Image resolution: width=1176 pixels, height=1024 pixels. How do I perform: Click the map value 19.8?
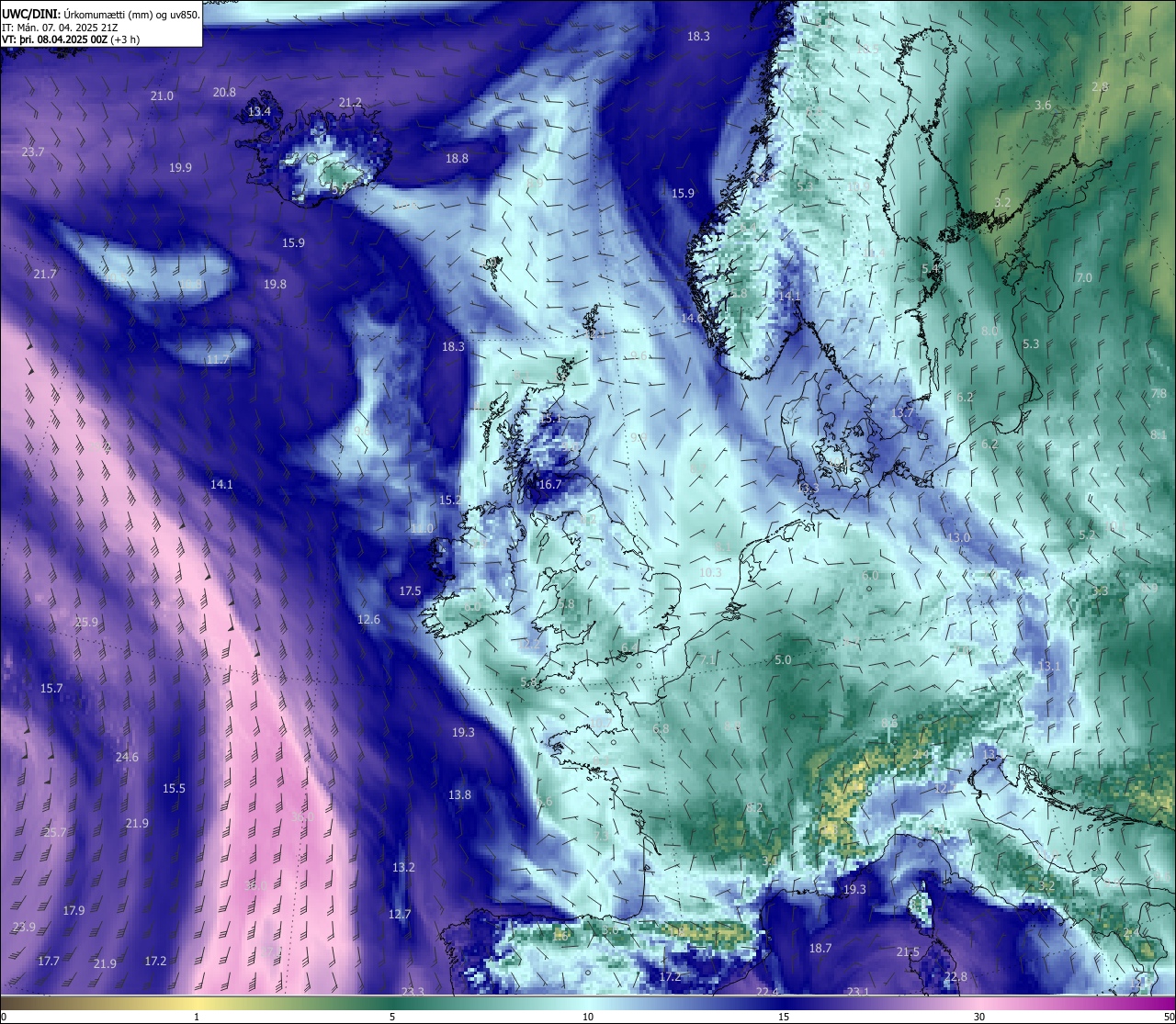(275, 285)
